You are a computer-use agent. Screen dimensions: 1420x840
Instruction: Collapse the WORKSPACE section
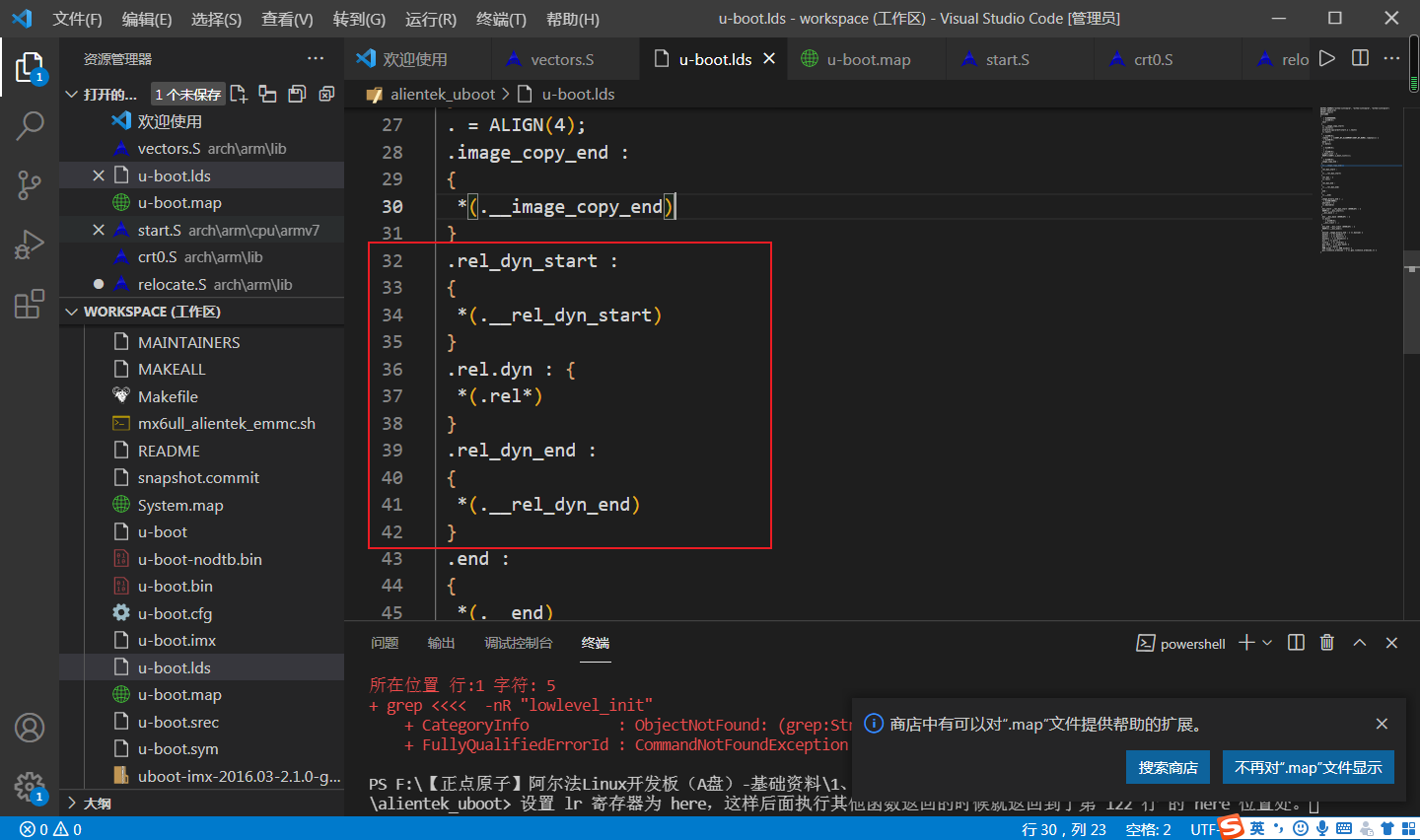point(72,312)
